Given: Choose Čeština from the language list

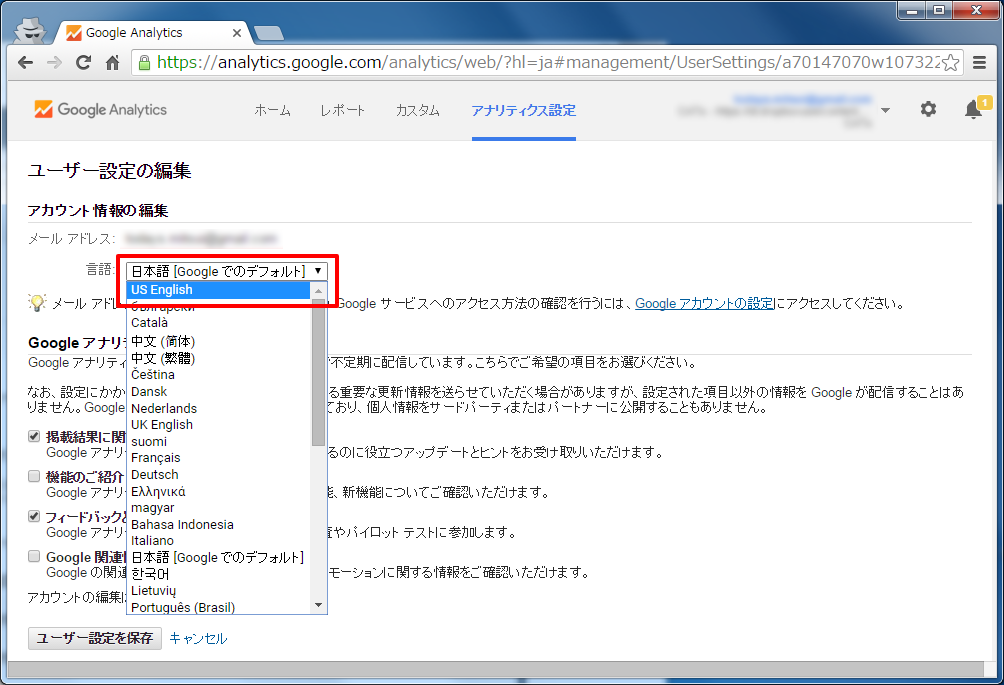Looking at the screenshot, I should (218, 375).
